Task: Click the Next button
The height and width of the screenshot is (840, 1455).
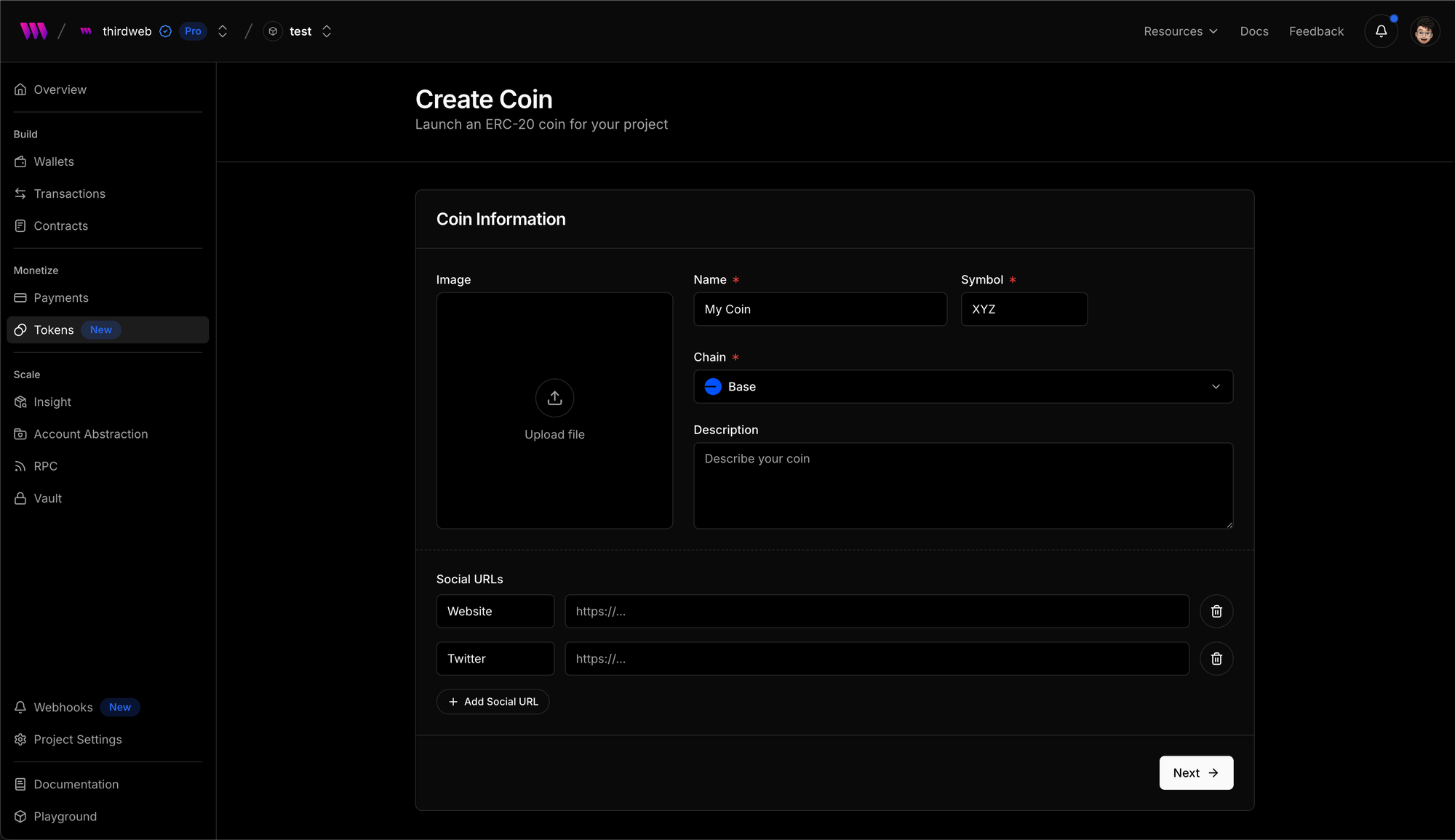Action: pos(1195,773)
